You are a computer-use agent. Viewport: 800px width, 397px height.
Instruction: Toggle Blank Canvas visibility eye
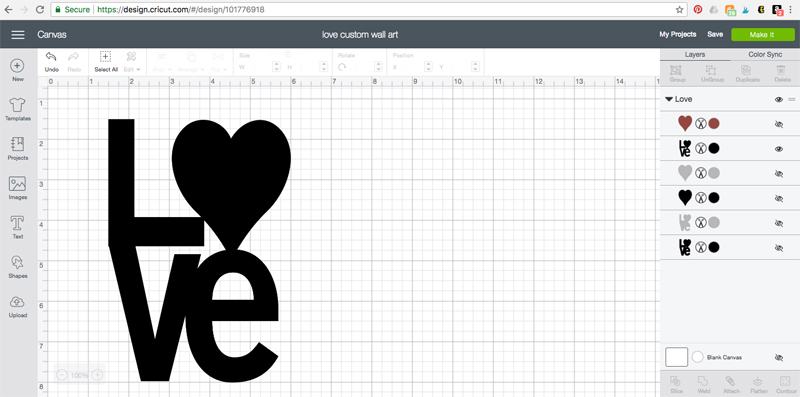pyautogui.click(x=779, y=357)
